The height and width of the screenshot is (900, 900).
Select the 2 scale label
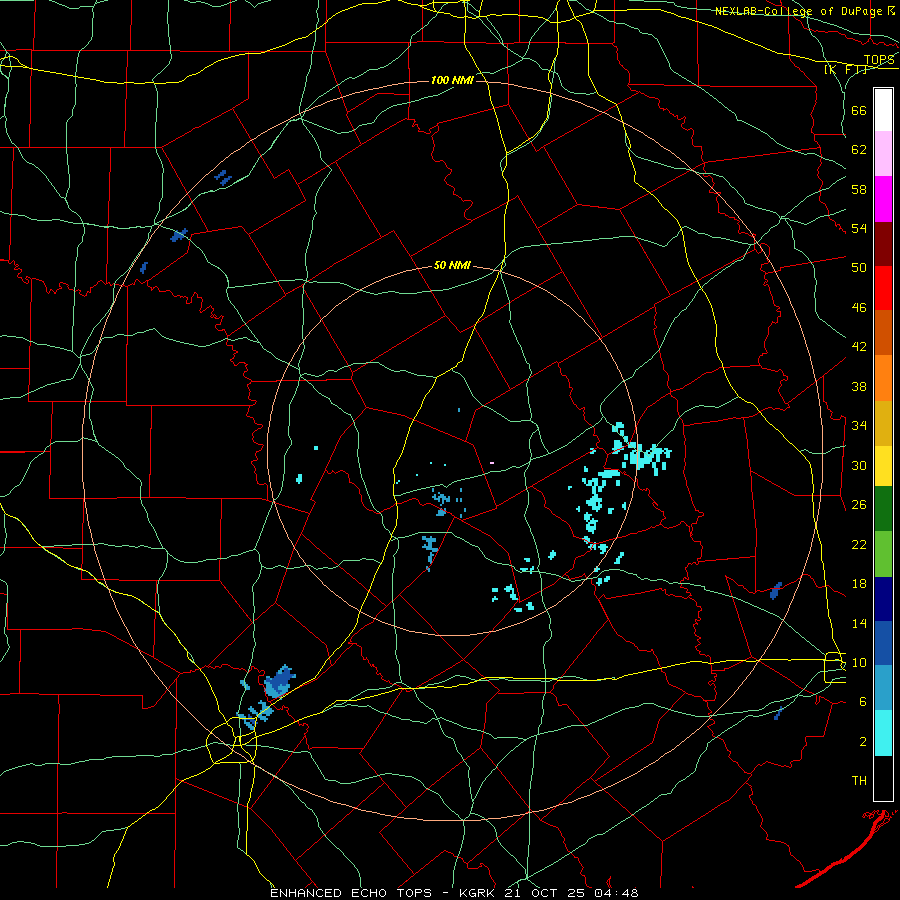point(863,742)
